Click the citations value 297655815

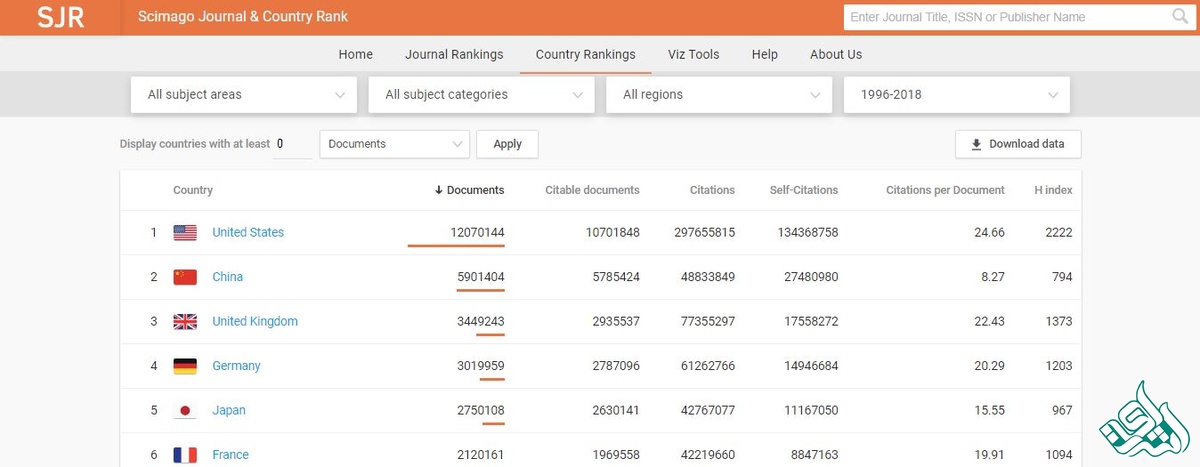704,232
